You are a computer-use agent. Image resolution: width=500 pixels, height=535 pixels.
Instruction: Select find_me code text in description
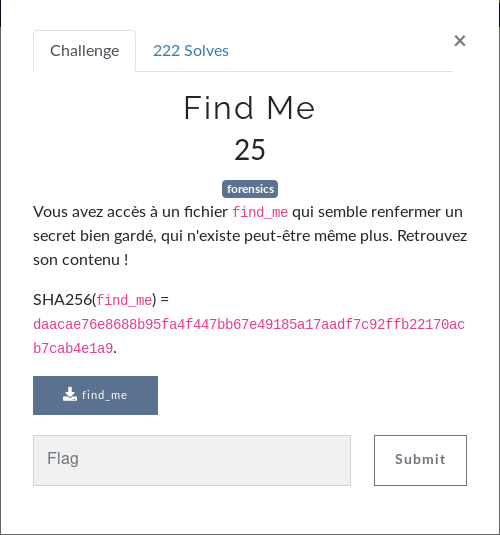tap(260, 212)
